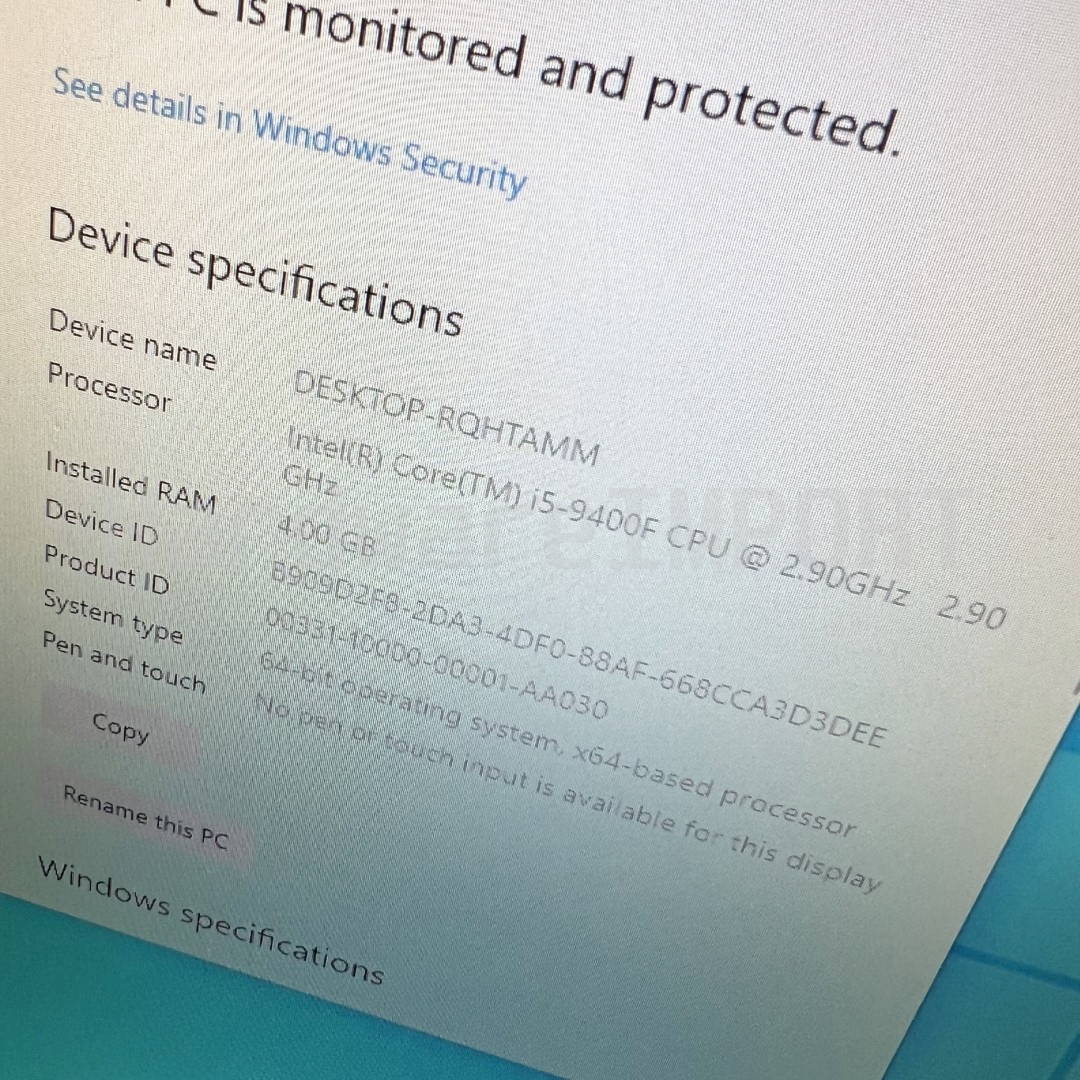Viewport: 1080px width, 1080px height.
Task: Select the Device specifications heading
Action: click(x=255, y=273)
